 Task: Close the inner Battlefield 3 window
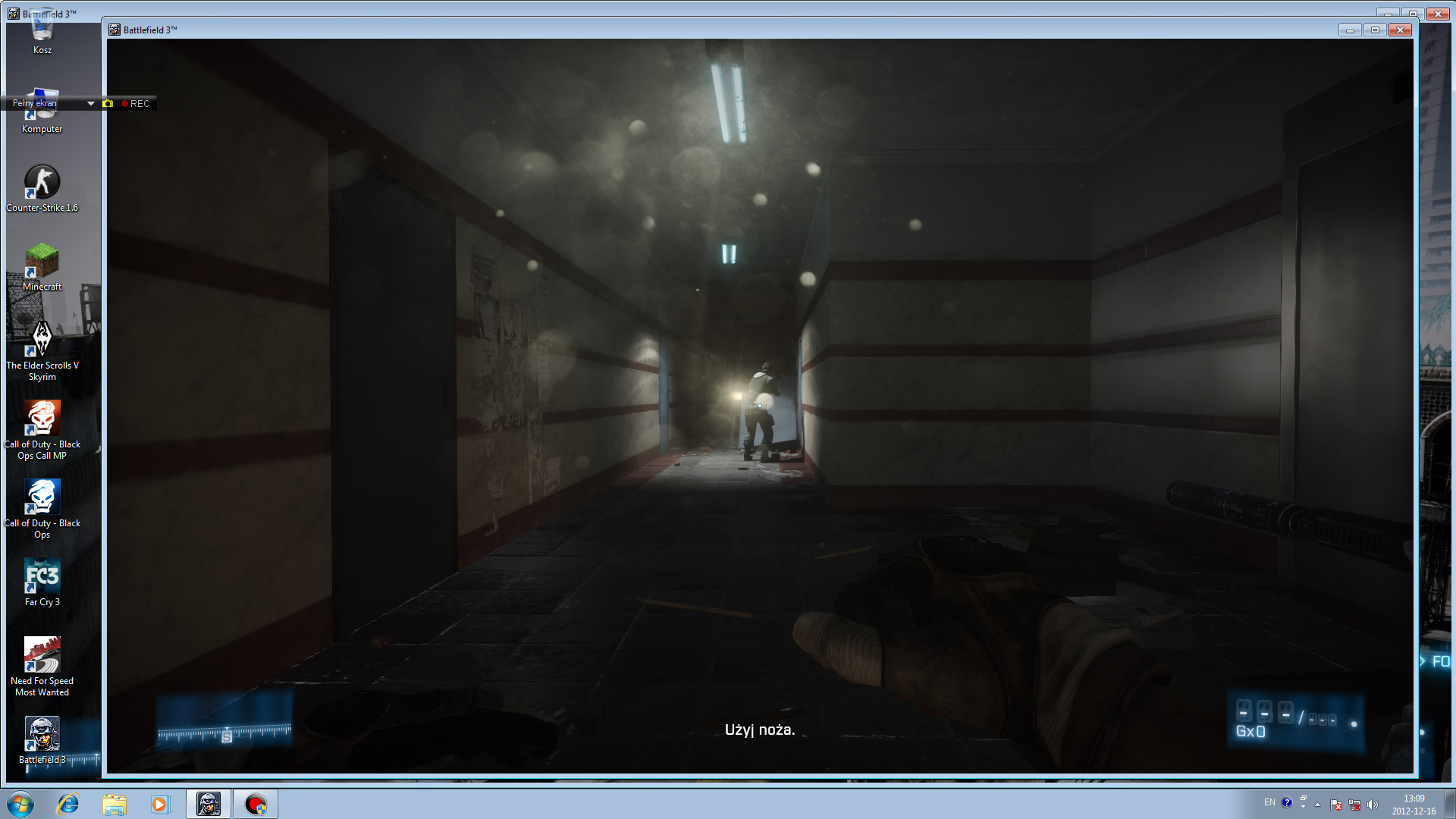[1400, 30]
